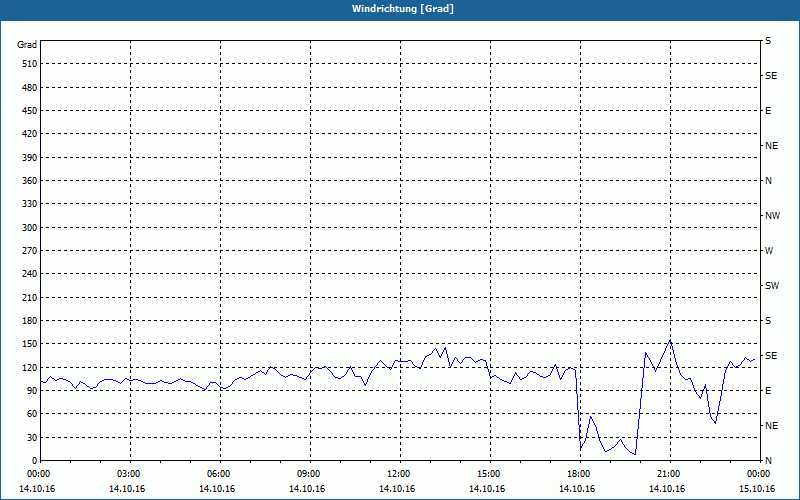This screenshot has width=800, height=500.
Task: Click the 15:00 time axis label
Action: (488, 473)
